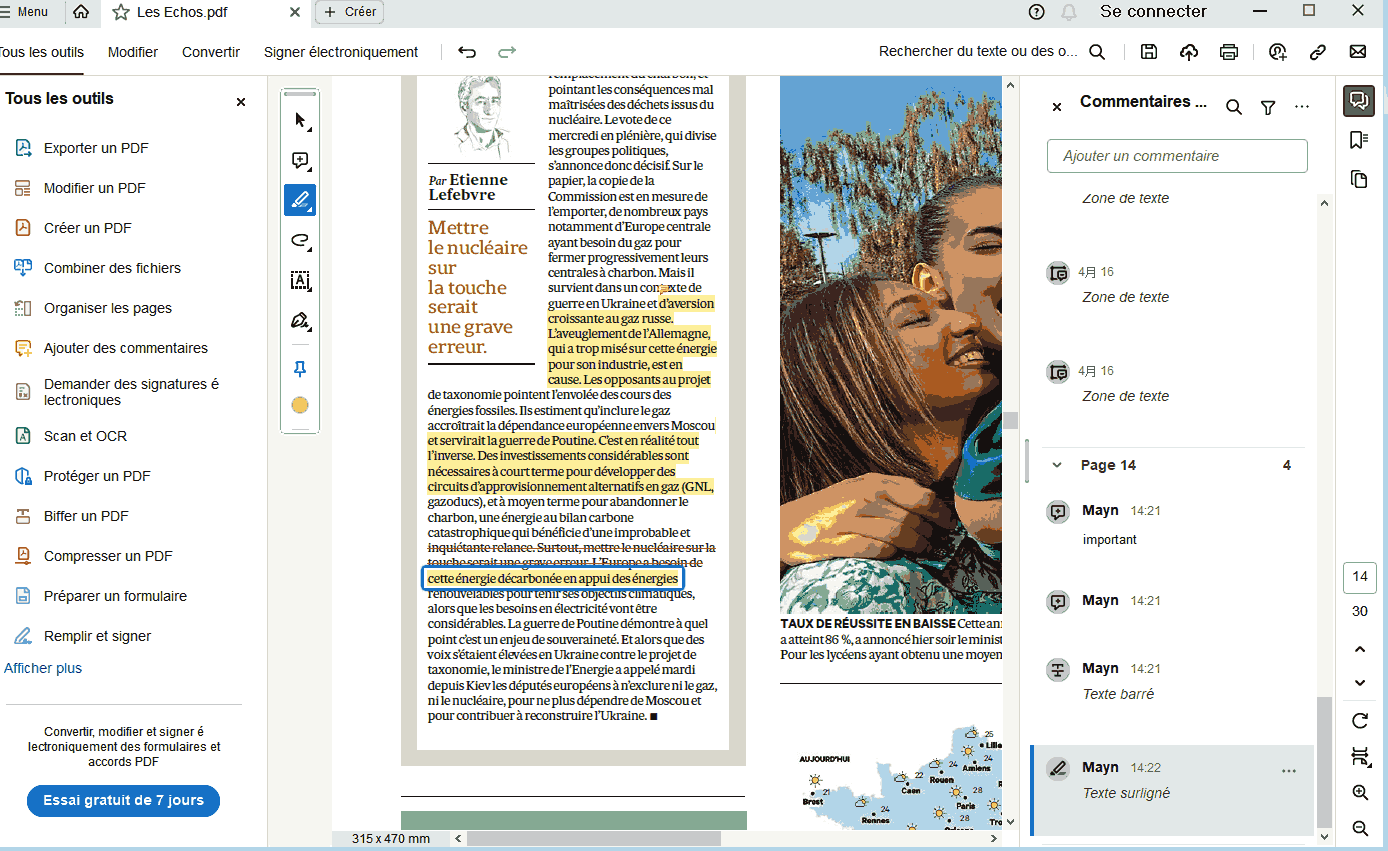Start Essai gratuit de 7 jours
The image size is (1388, 851).
pyautogui.click(x=123, y=800)
